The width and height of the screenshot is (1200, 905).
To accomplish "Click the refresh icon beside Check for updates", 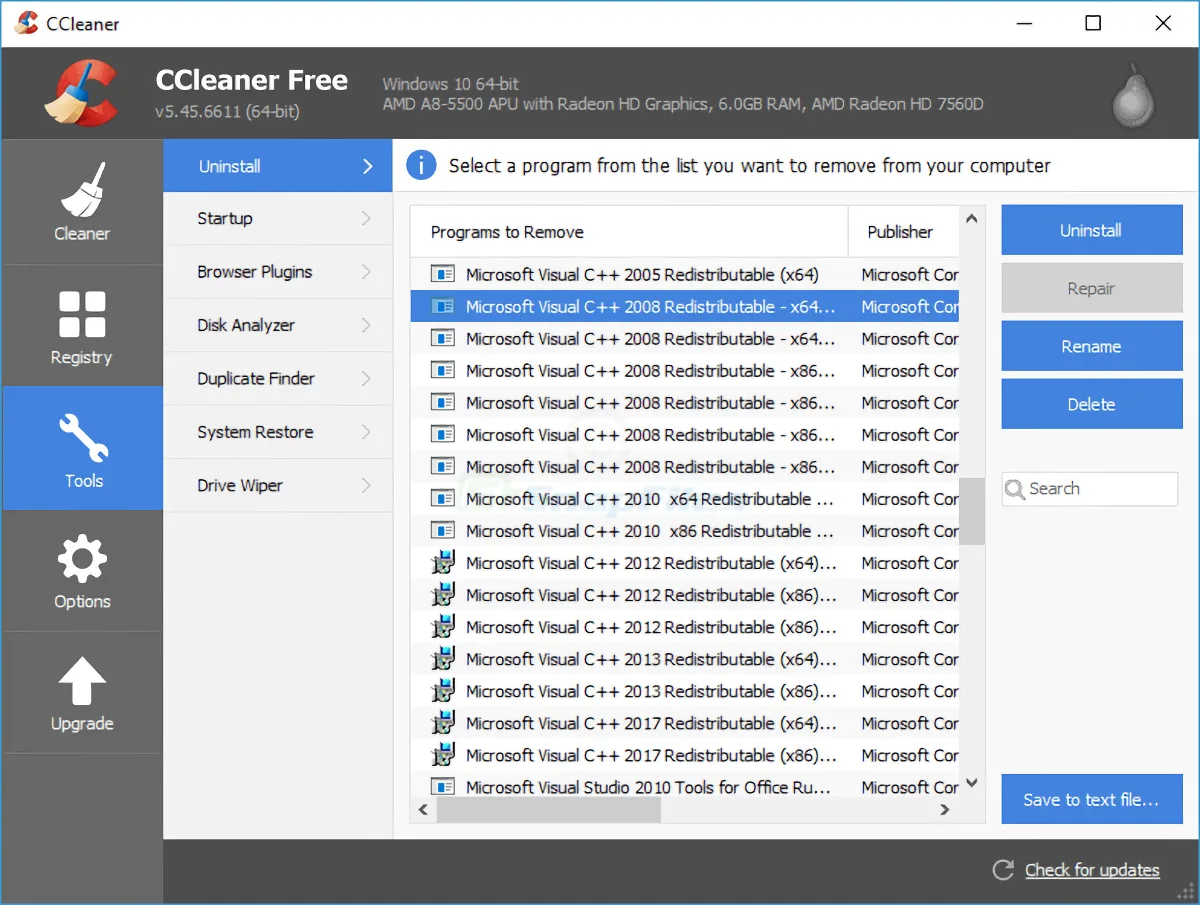I will coord(1003,870).
